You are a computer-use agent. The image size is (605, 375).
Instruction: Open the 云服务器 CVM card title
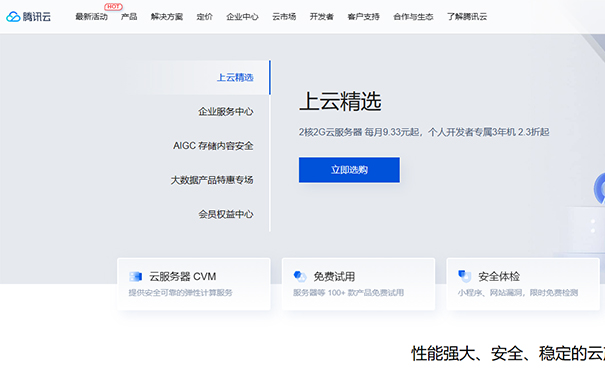point(183,277)
